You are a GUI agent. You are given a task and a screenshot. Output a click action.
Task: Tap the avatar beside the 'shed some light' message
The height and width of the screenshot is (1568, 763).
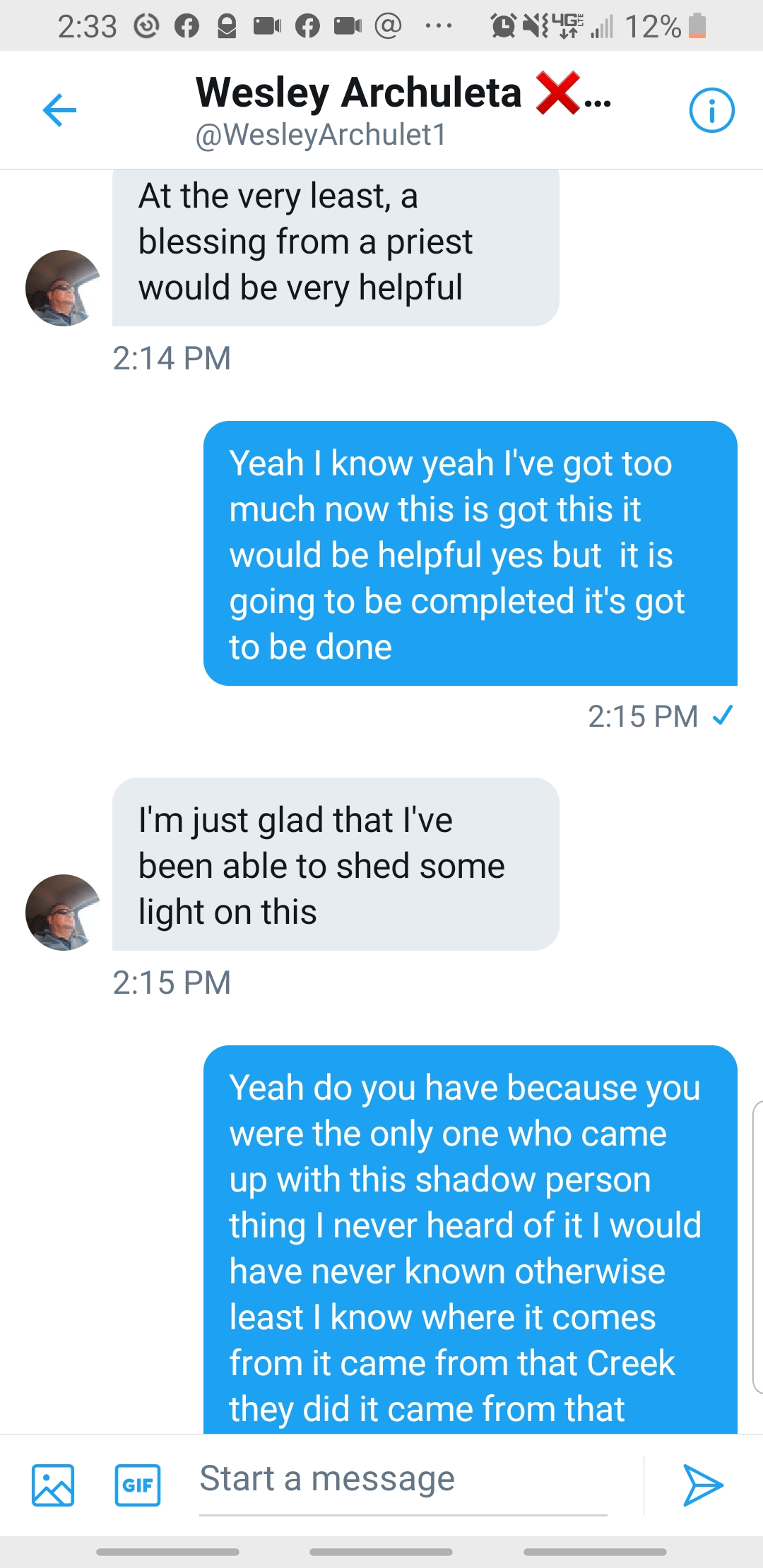click(63, 912)
